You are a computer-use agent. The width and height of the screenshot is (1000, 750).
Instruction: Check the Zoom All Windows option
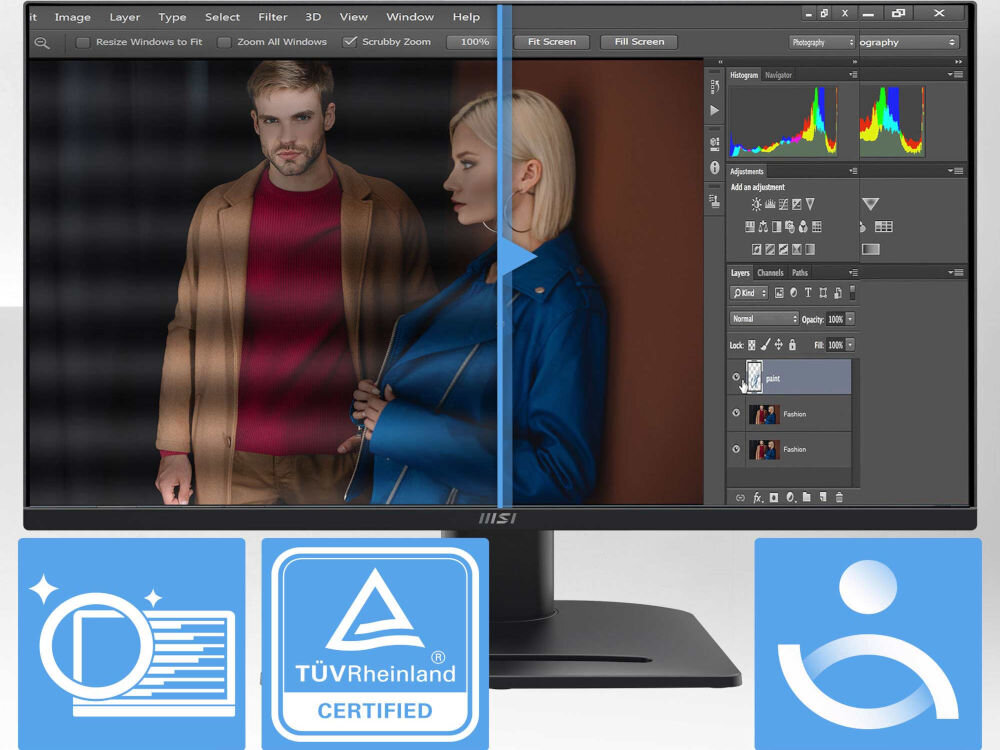tap(224, 42)
